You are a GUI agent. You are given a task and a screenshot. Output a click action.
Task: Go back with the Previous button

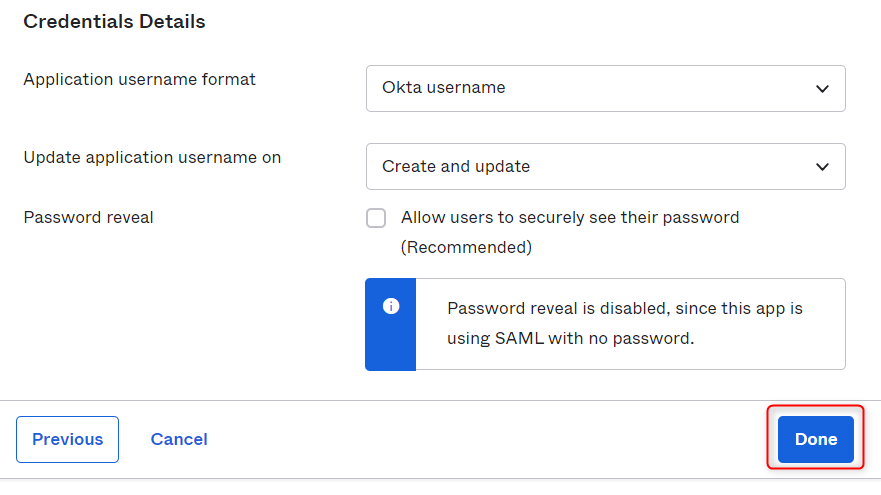[67, 439]
